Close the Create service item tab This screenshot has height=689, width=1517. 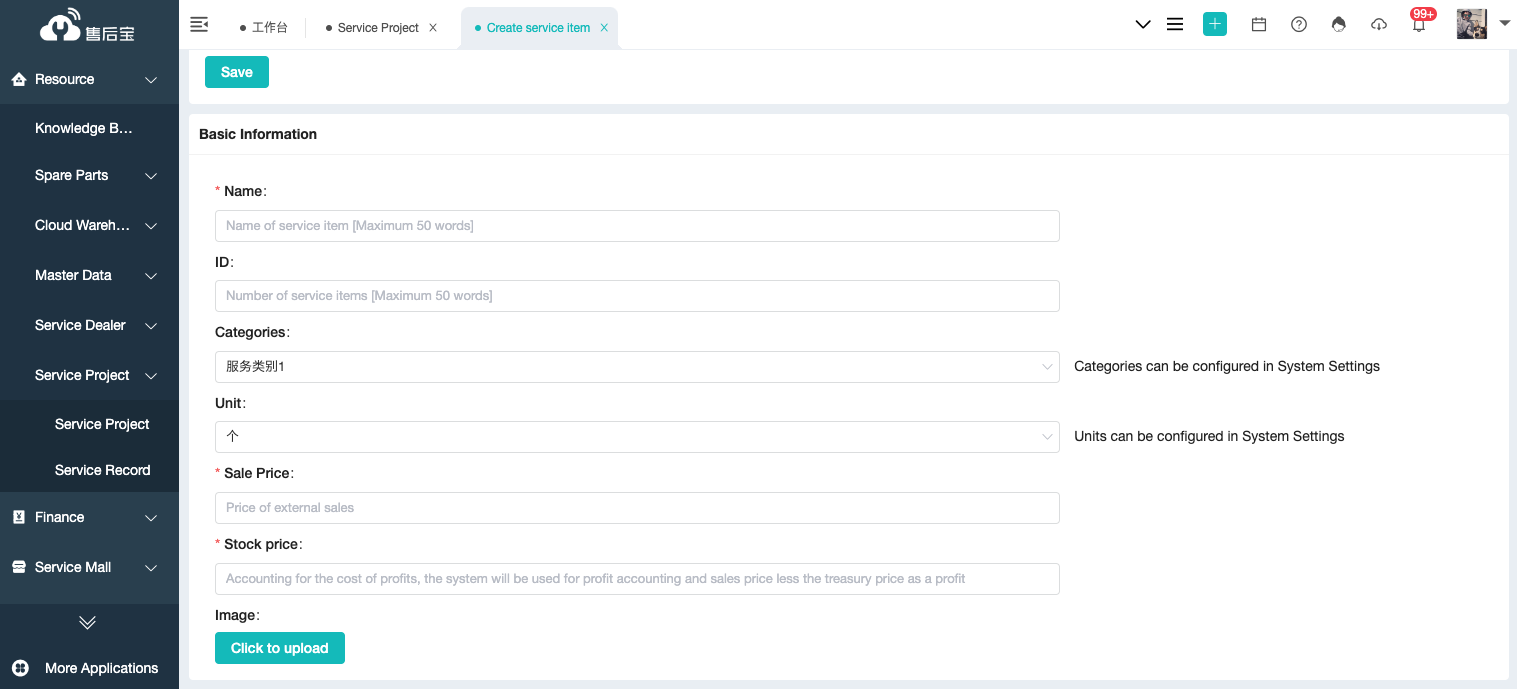pos(604,28)
